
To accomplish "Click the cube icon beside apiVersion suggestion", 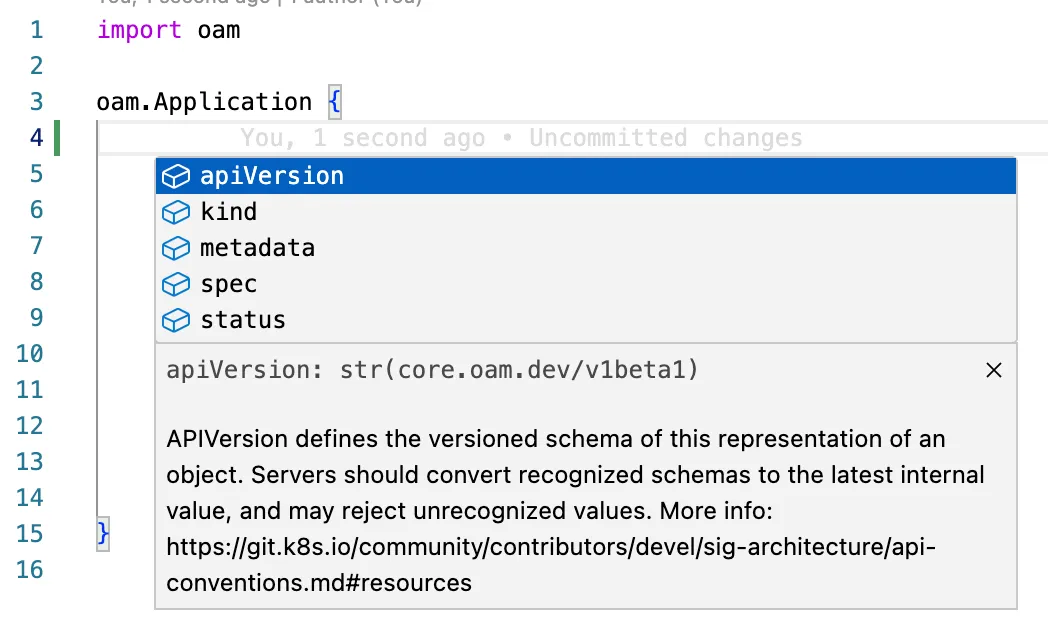I will click(x=176, y=177).
